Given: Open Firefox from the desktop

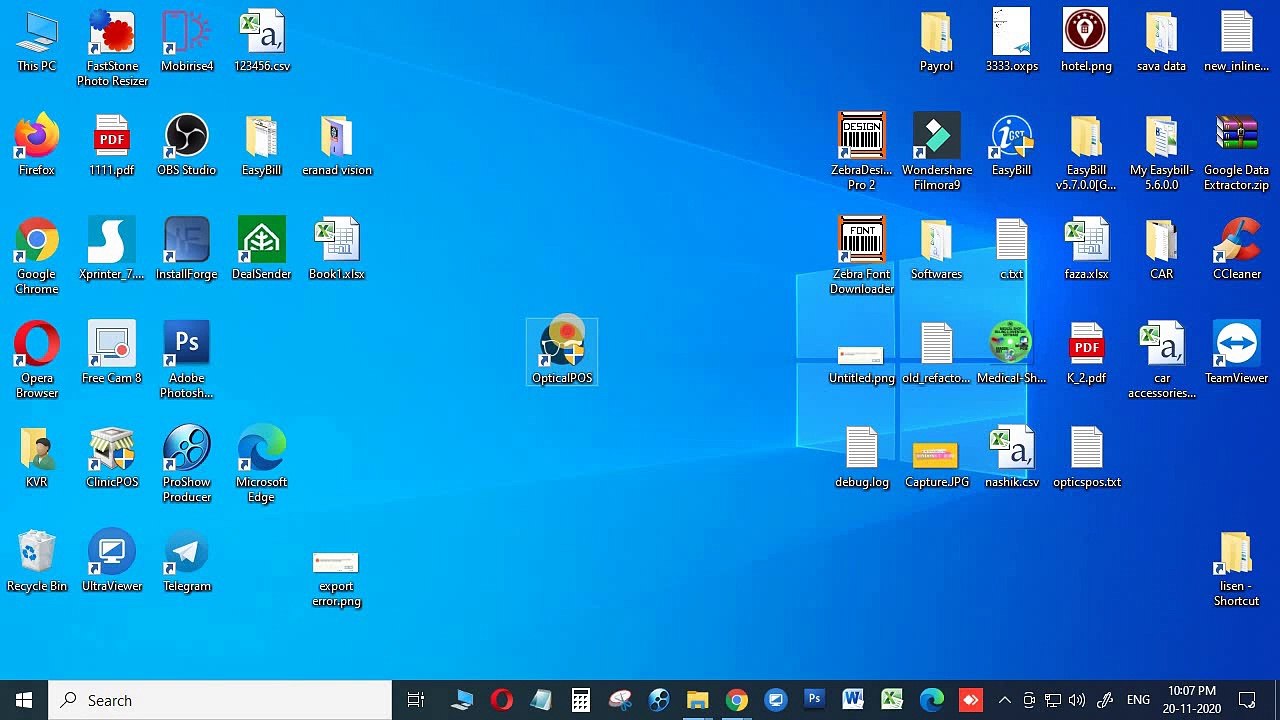Looking at the screenshot, I should pos(37,145).
